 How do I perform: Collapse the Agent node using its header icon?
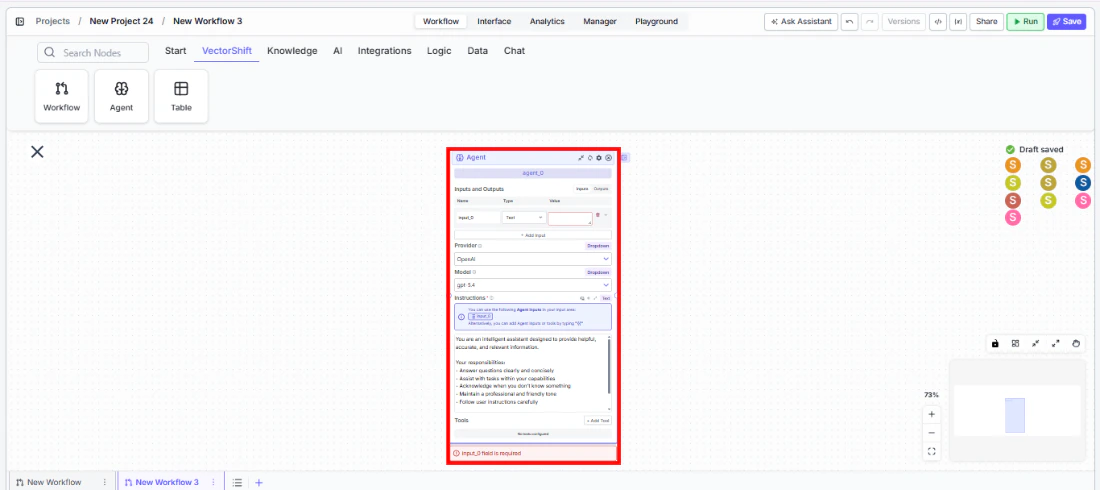(581, 158)
